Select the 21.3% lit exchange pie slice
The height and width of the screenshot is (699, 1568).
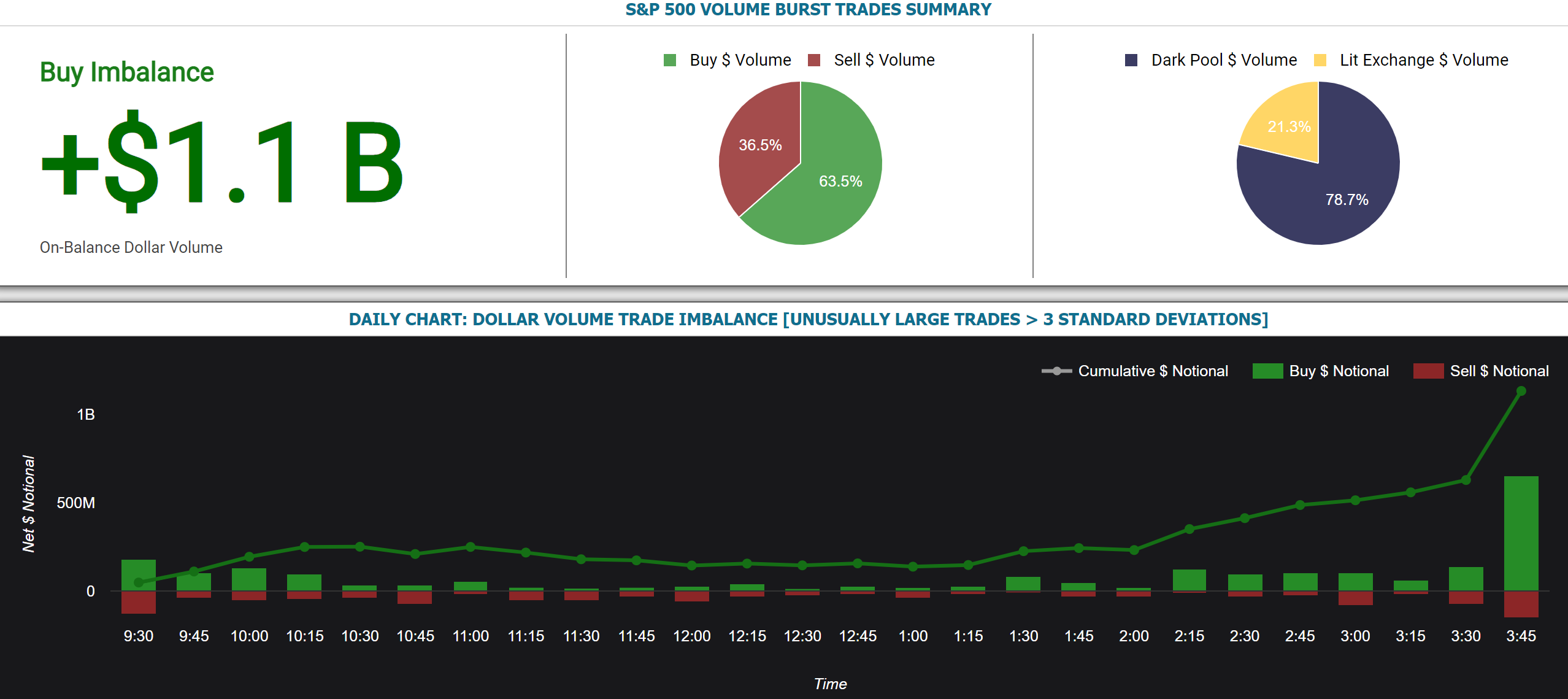1289,127
